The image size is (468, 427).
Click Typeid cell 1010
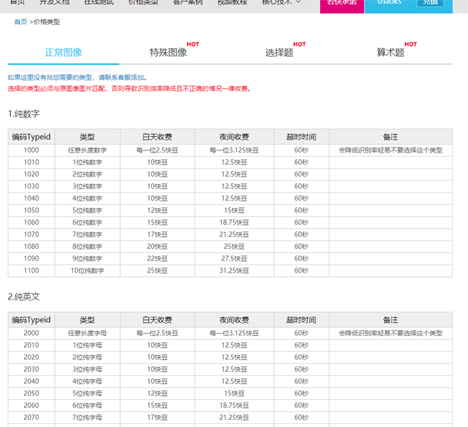coord(31,162)
